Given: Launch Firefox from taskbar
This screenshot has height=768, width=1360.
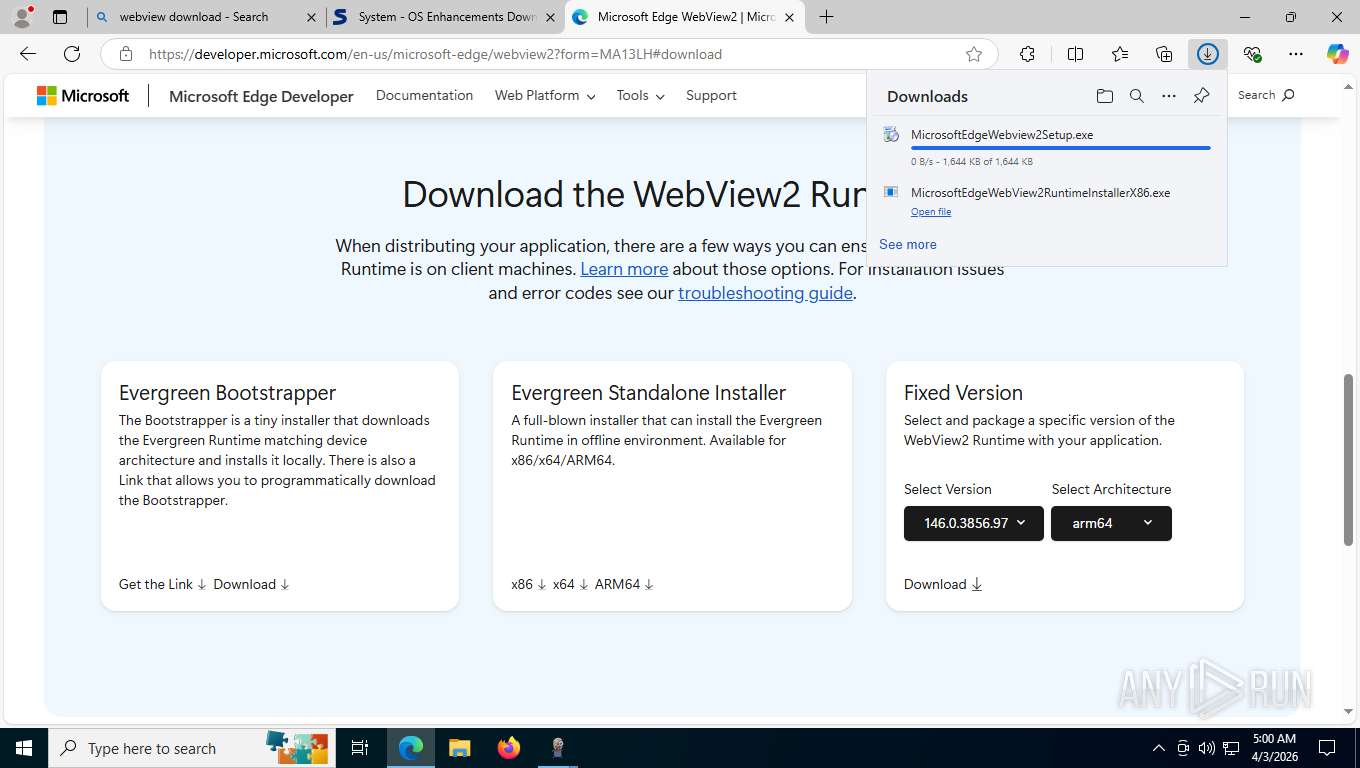Looking at the screenshot, I should coord(509,748).
